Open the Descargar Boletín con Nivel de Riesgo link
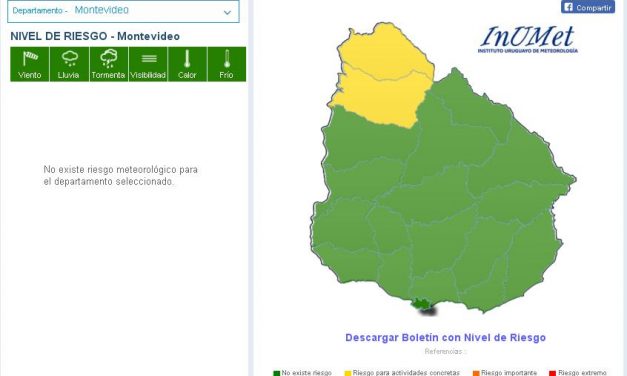 coord(445,338)
